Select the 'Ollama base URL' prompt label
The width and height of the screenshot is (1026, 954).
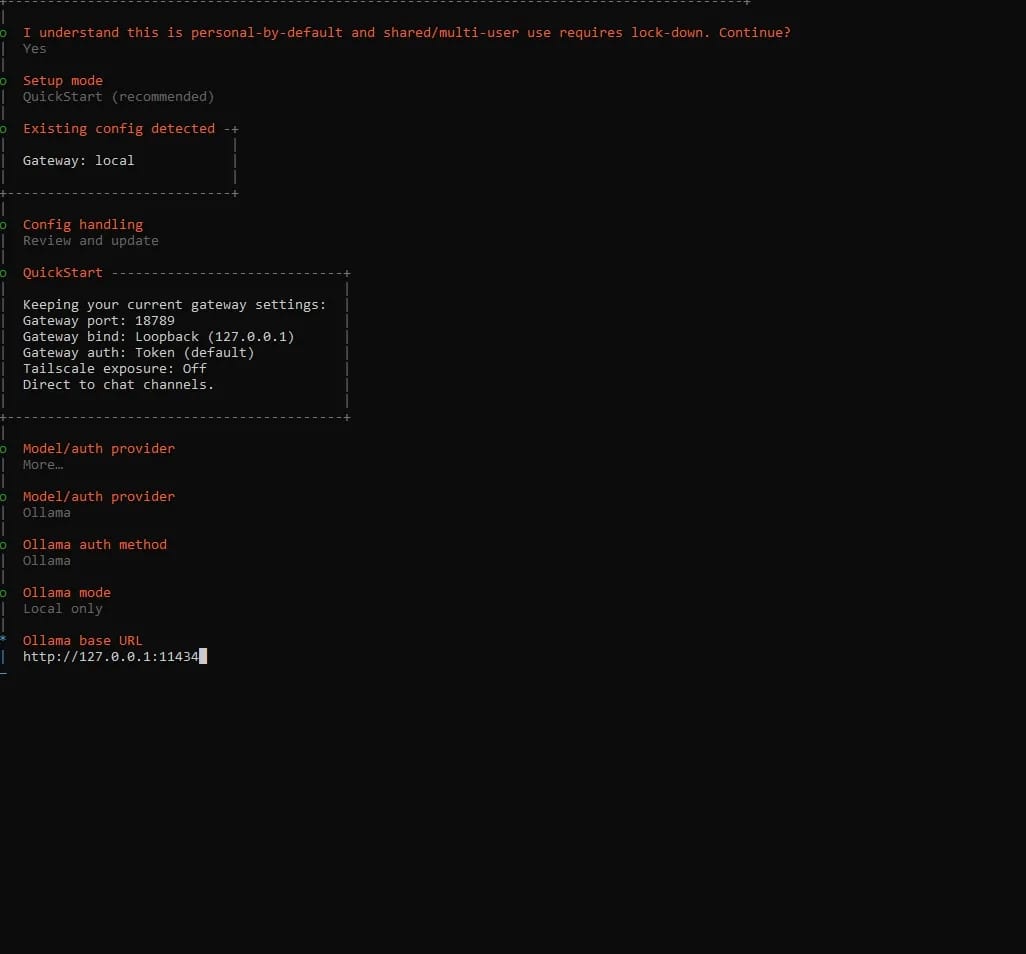coord(82,641)
